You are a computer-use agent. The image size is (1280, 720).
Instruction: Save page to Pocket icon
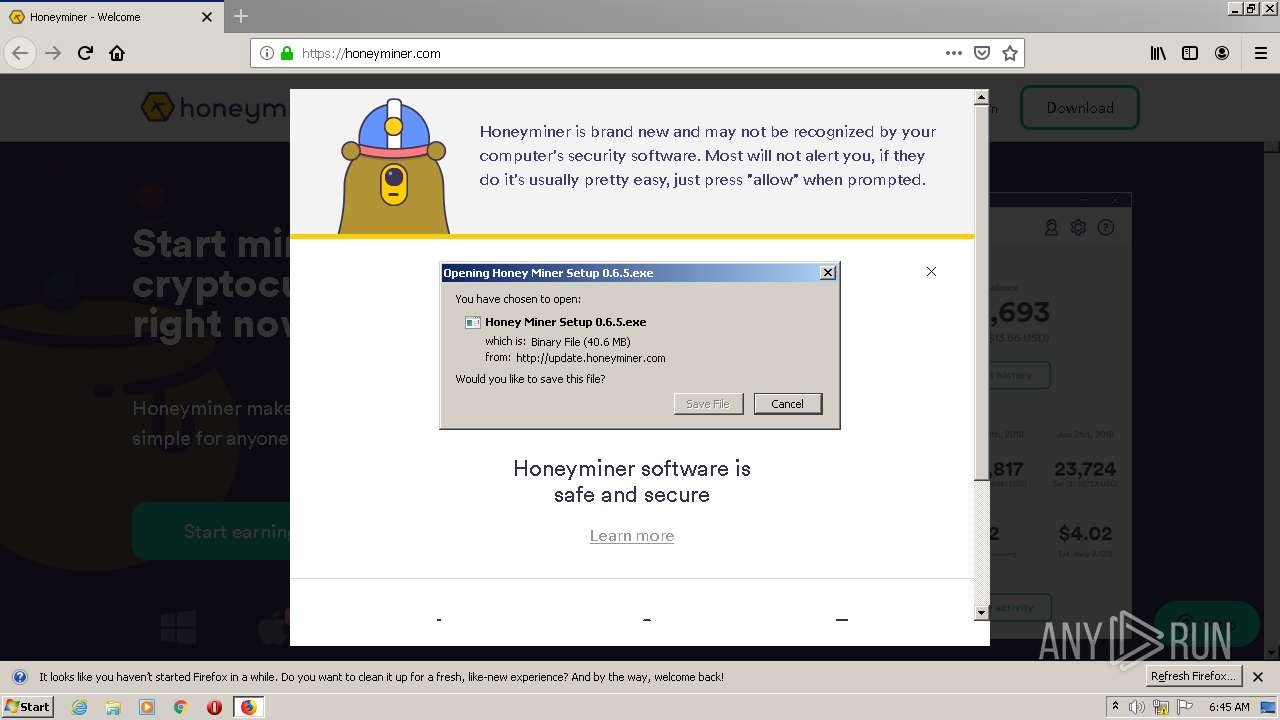coord(982,53)
